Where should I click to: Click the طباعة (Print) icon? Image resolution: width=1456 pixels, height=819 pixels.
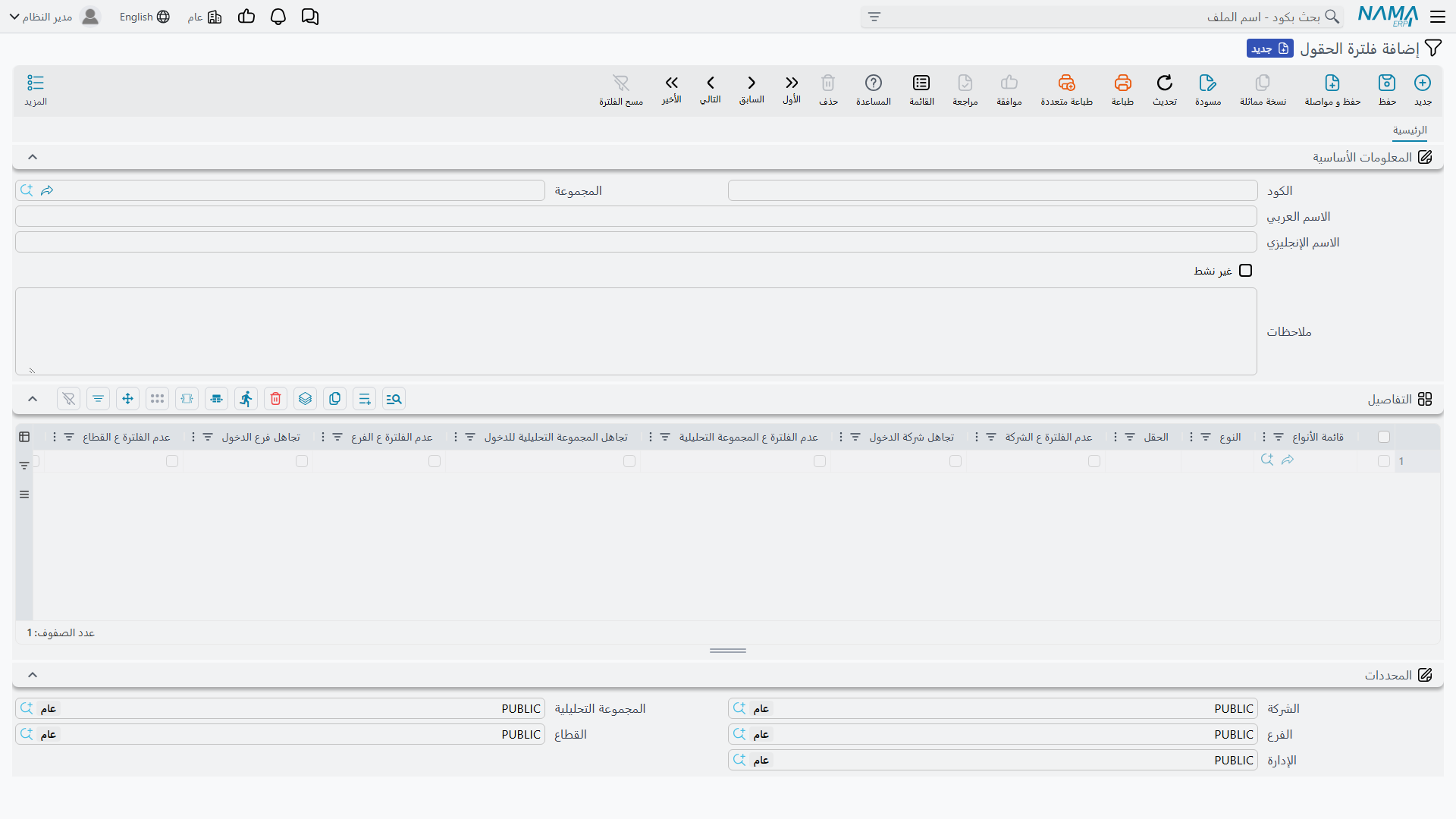coord(1122,83)
